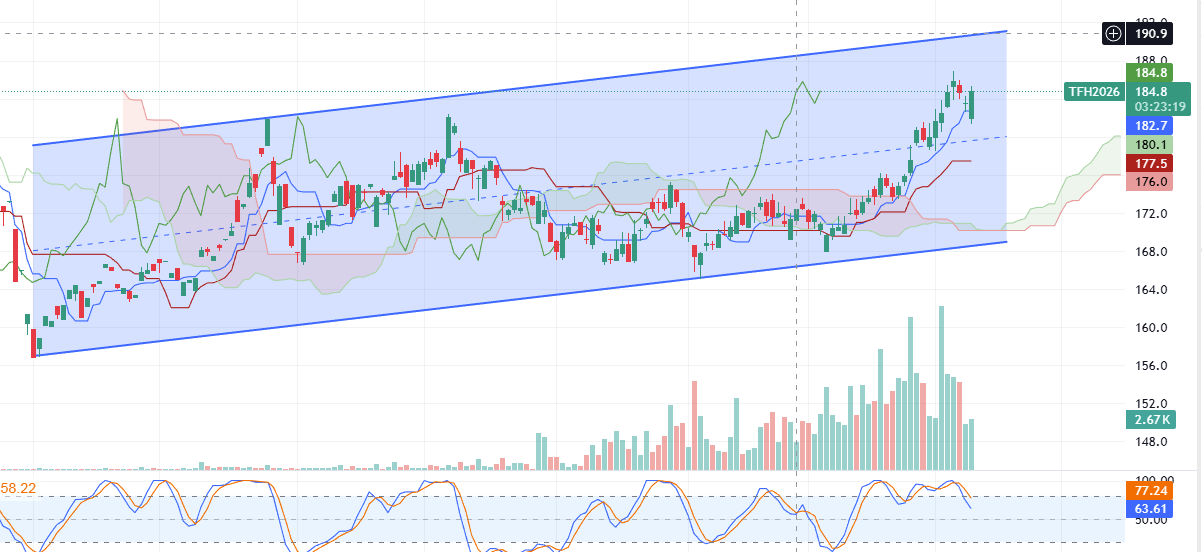The width and height of the screenshot is (1202, 552).
Task: Select the blue 182.7 price label
Action: click(1150, 125)
